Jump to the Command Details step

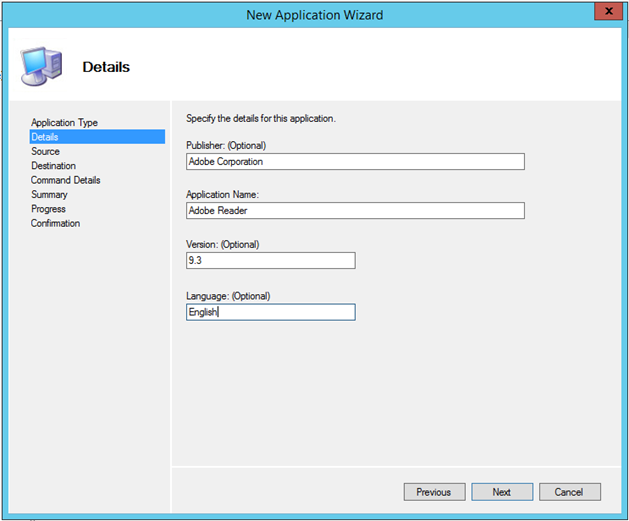click(x=65, y=180)
